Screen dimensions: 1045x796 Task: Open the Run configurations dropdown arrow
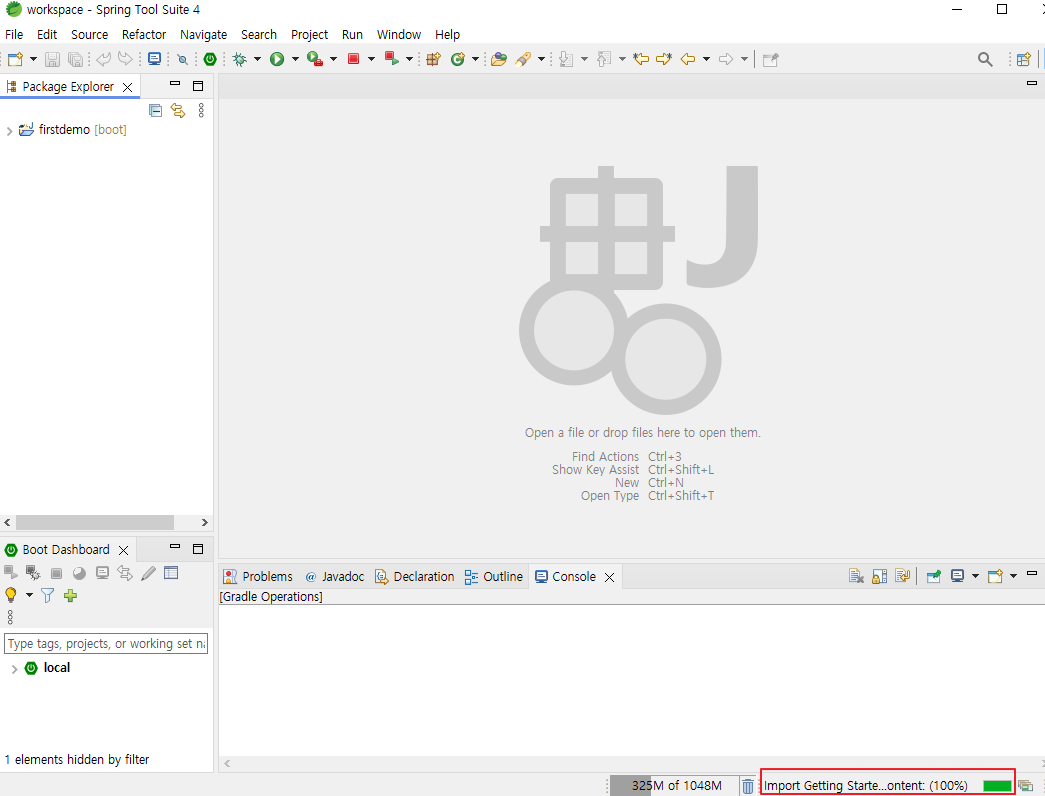295,59
